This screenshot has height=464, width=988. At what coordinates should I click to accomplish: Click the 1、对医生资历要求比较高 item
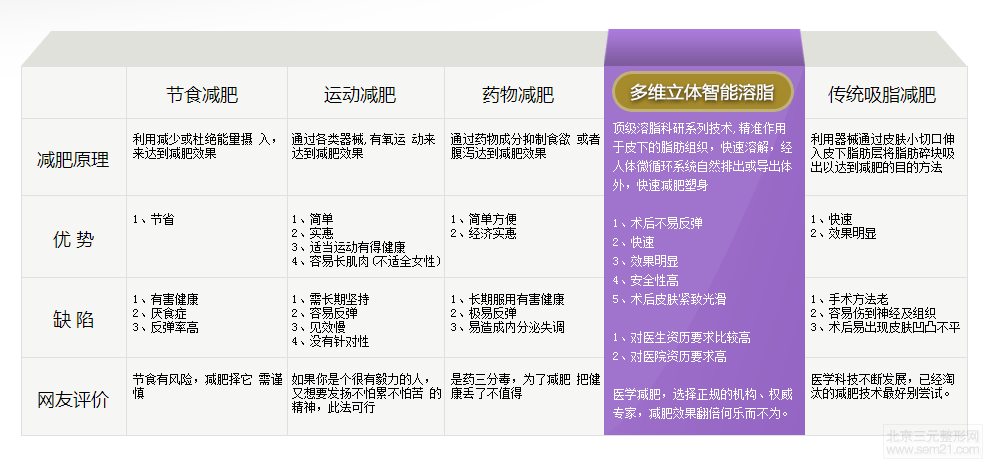point(681,337)
